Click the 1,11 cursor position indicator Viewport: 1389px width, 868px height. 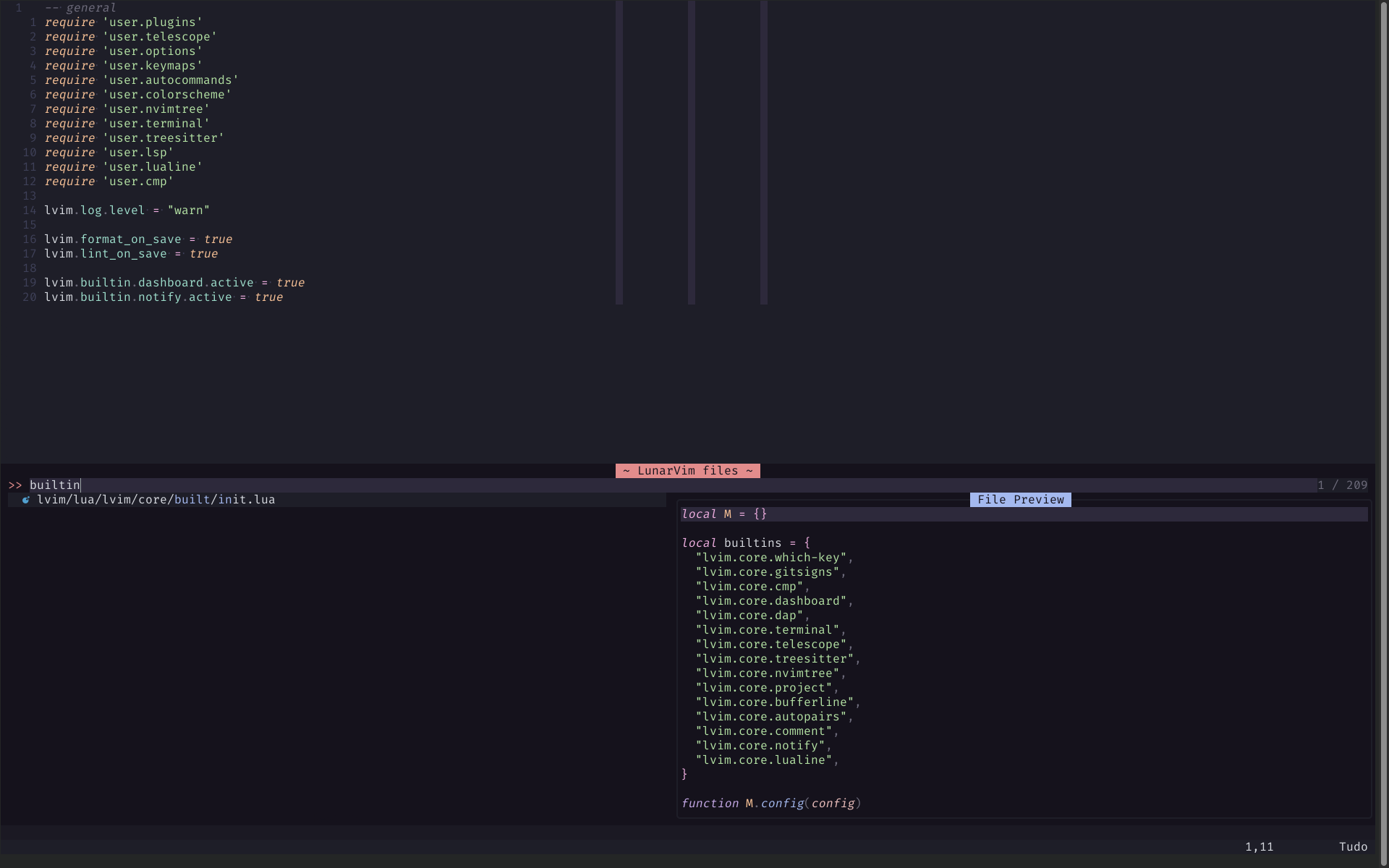click(x=1259, y=847)
